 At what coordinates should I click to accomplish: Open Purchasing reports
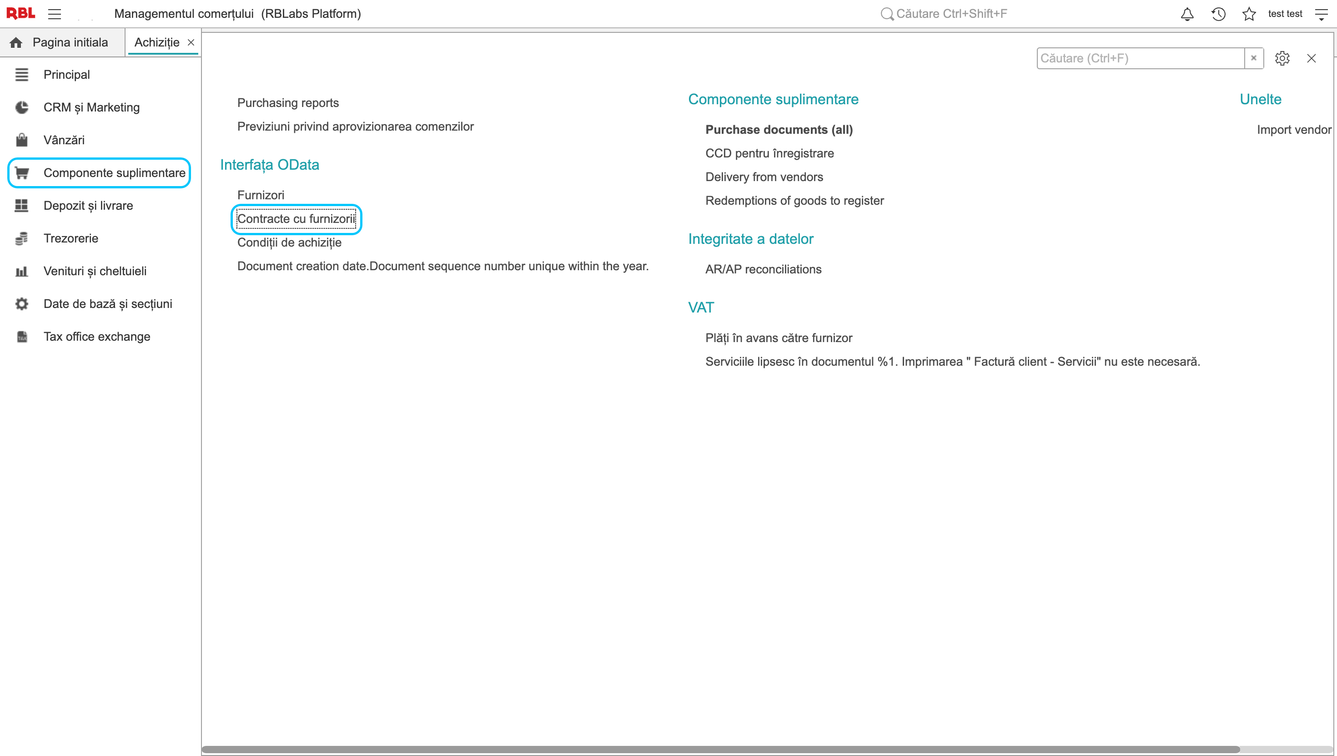click(x=288, y=103)
